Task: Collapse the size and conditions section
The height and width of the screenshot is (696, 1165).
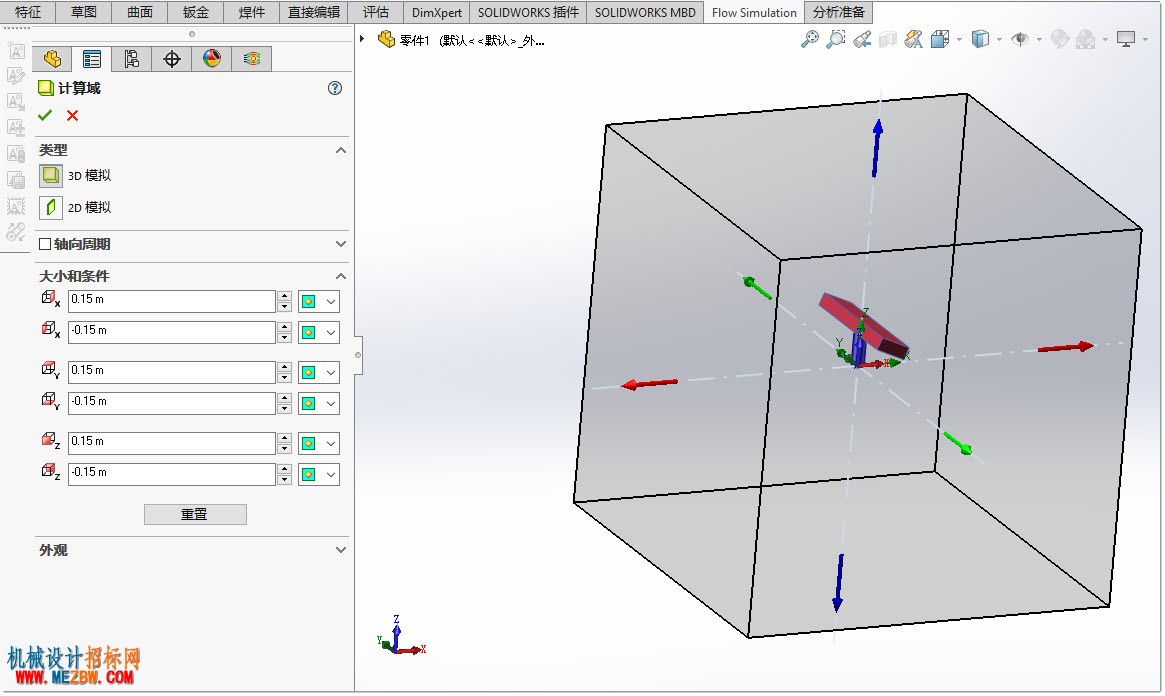Action: (x=341, y=276)
